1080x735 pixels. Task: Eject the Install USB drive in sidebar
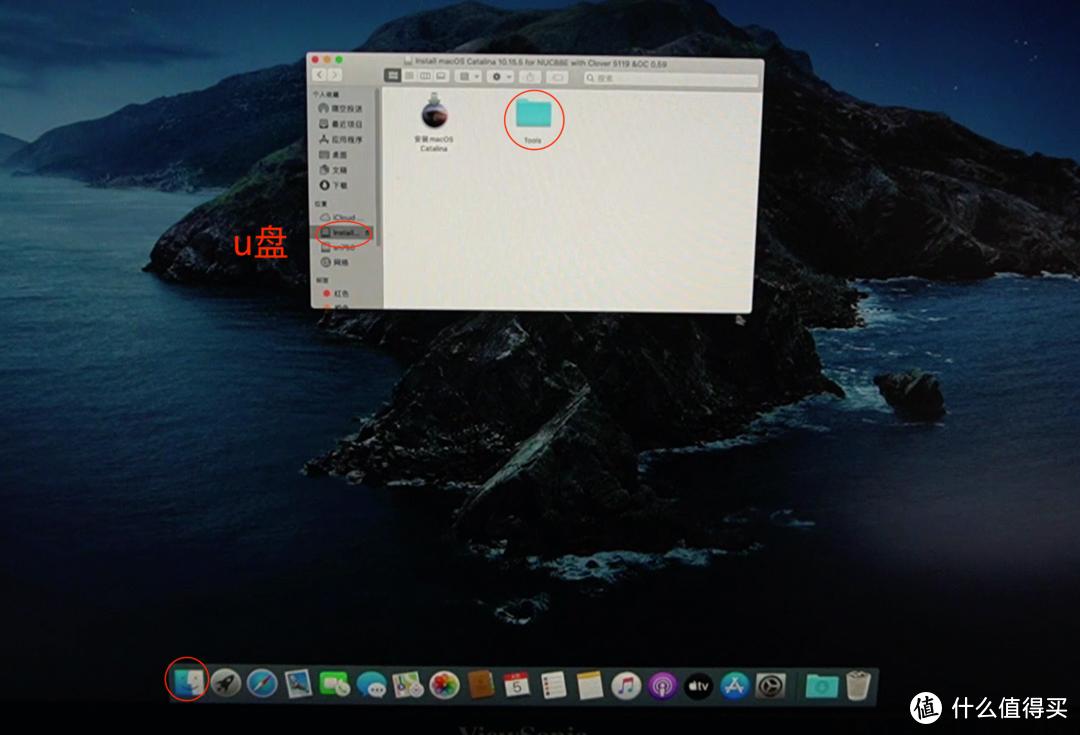click(368, 232)
